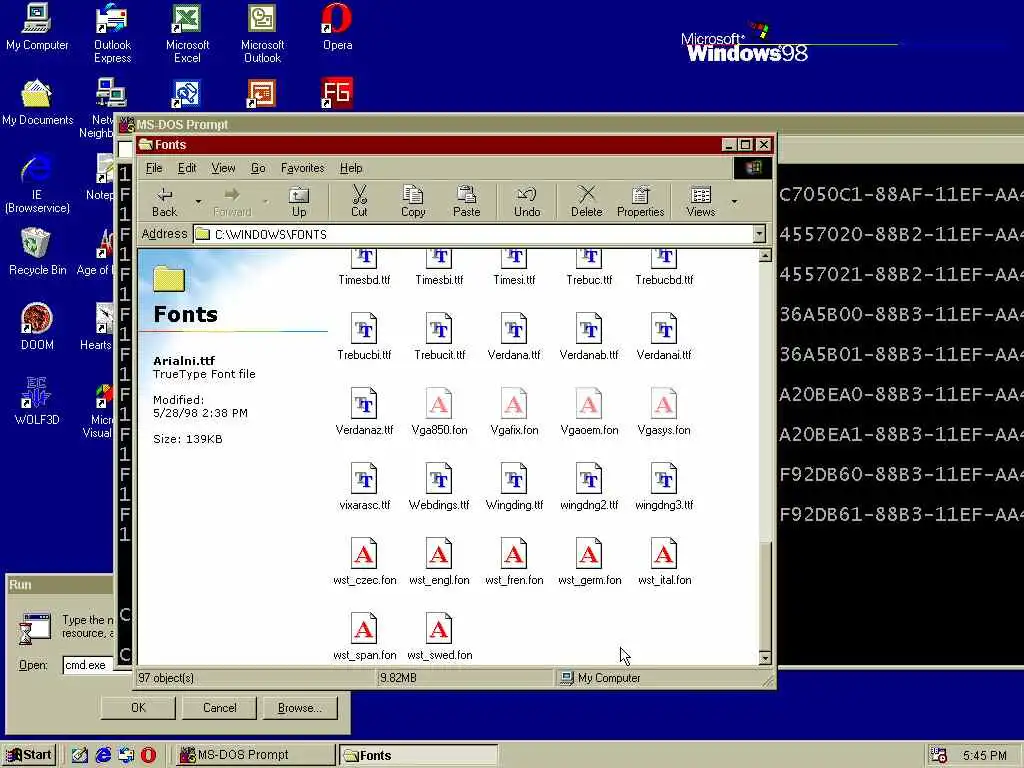Open the File menu
Image resolution: width=1024 pixels, height=768 pixels.
(x=153, y=168)
